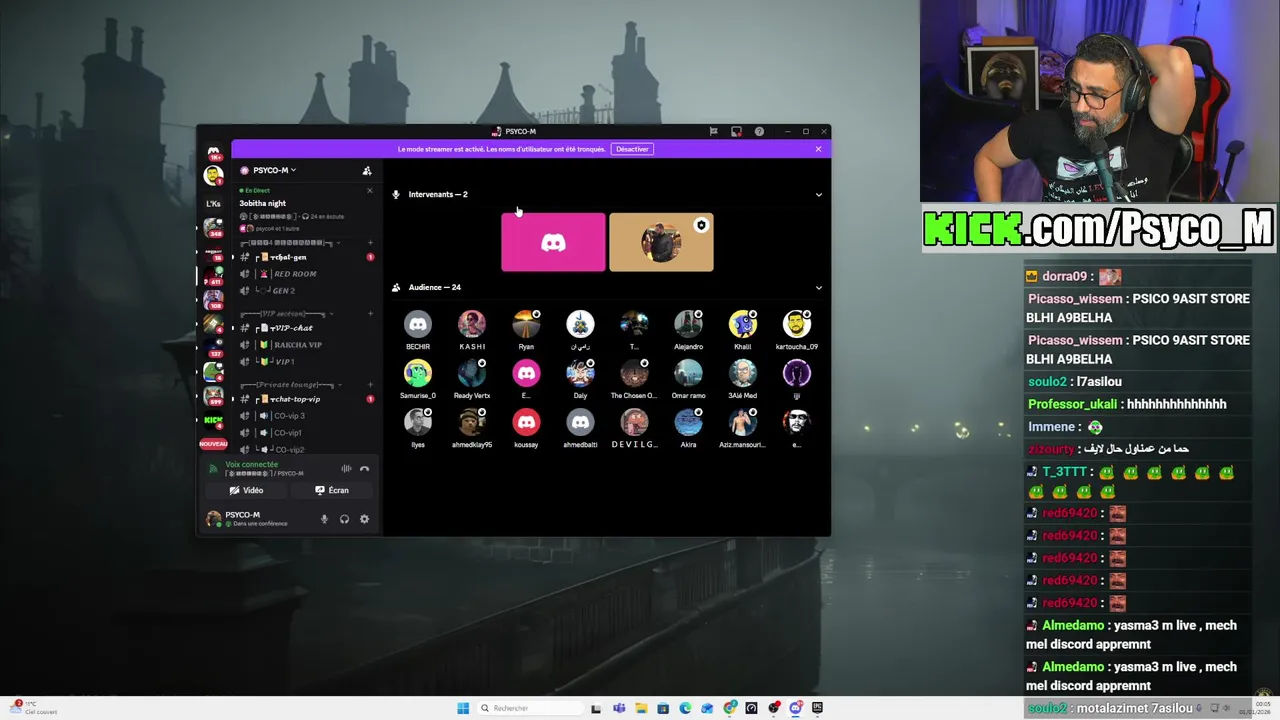The height and width of the screenshot is (720, 1280).
Task: Open Microsoft Edge from the taskbar
Action: click(x=685, y=708)
